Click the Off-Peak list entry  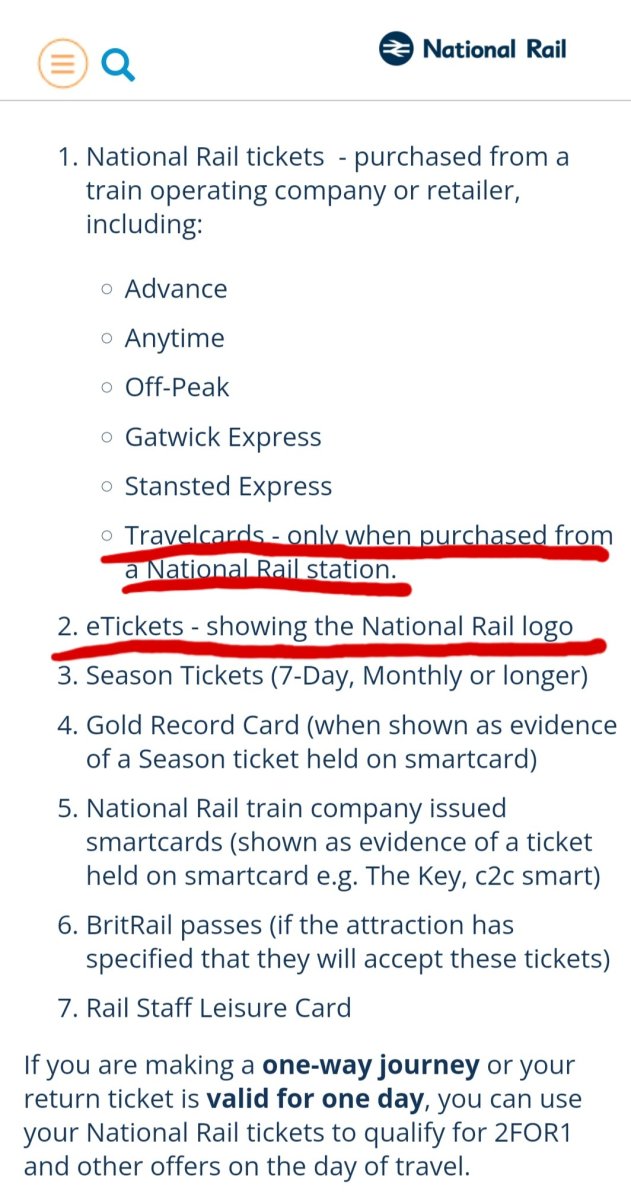click(177, 387)
